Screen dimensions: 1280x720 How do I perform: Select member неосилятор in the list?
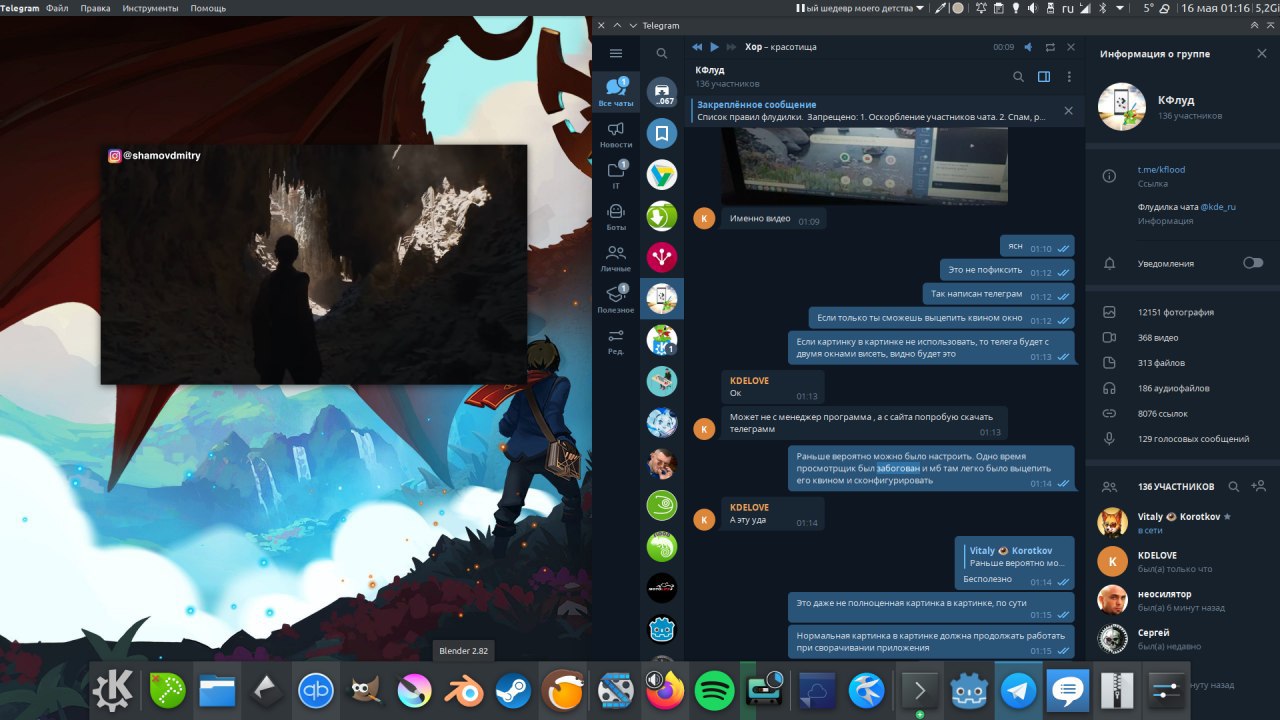tap(1183, 600)
